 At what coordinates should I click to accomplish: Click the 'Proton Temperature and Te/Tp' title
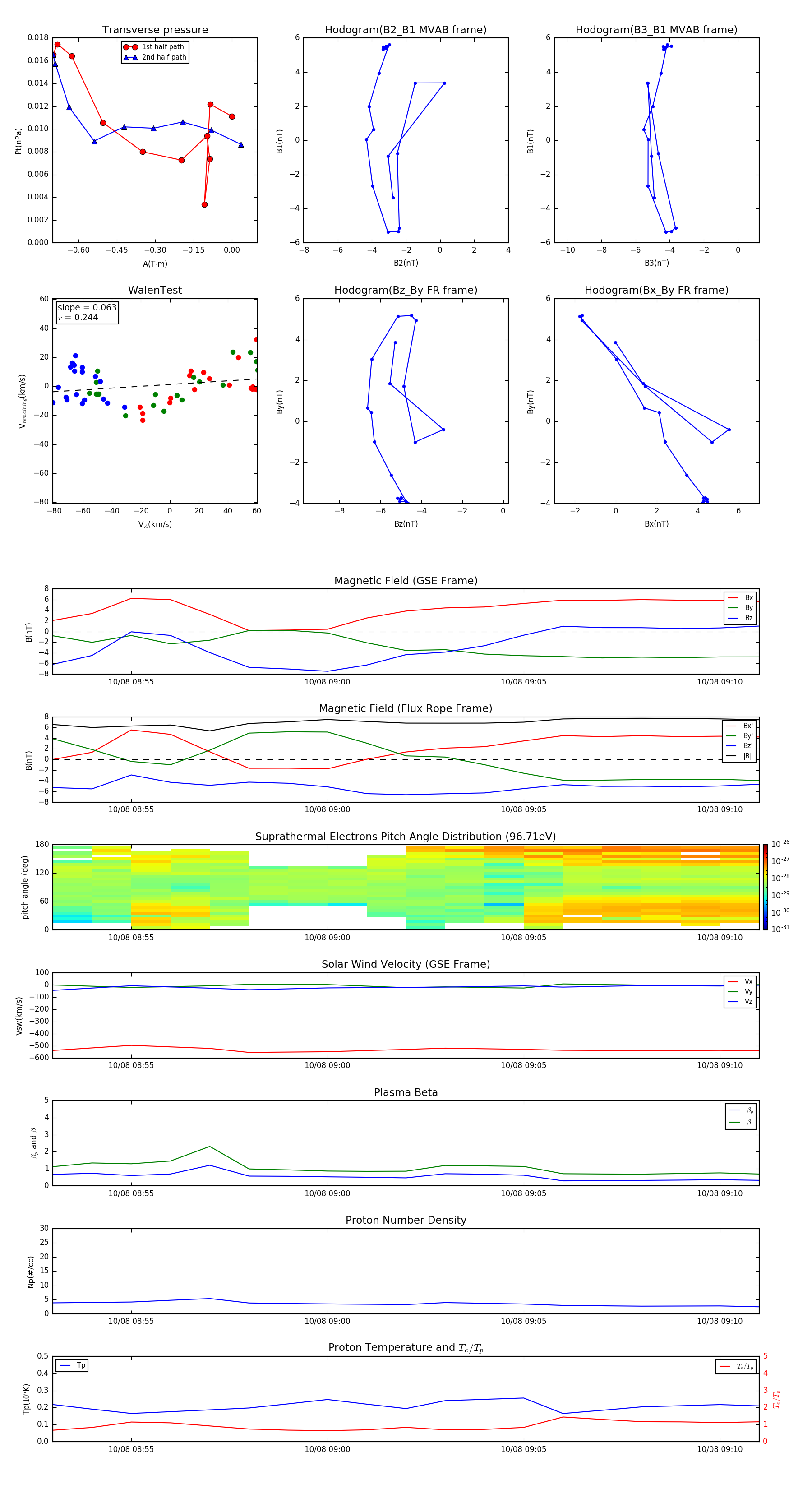click(x=406, y=1348)
